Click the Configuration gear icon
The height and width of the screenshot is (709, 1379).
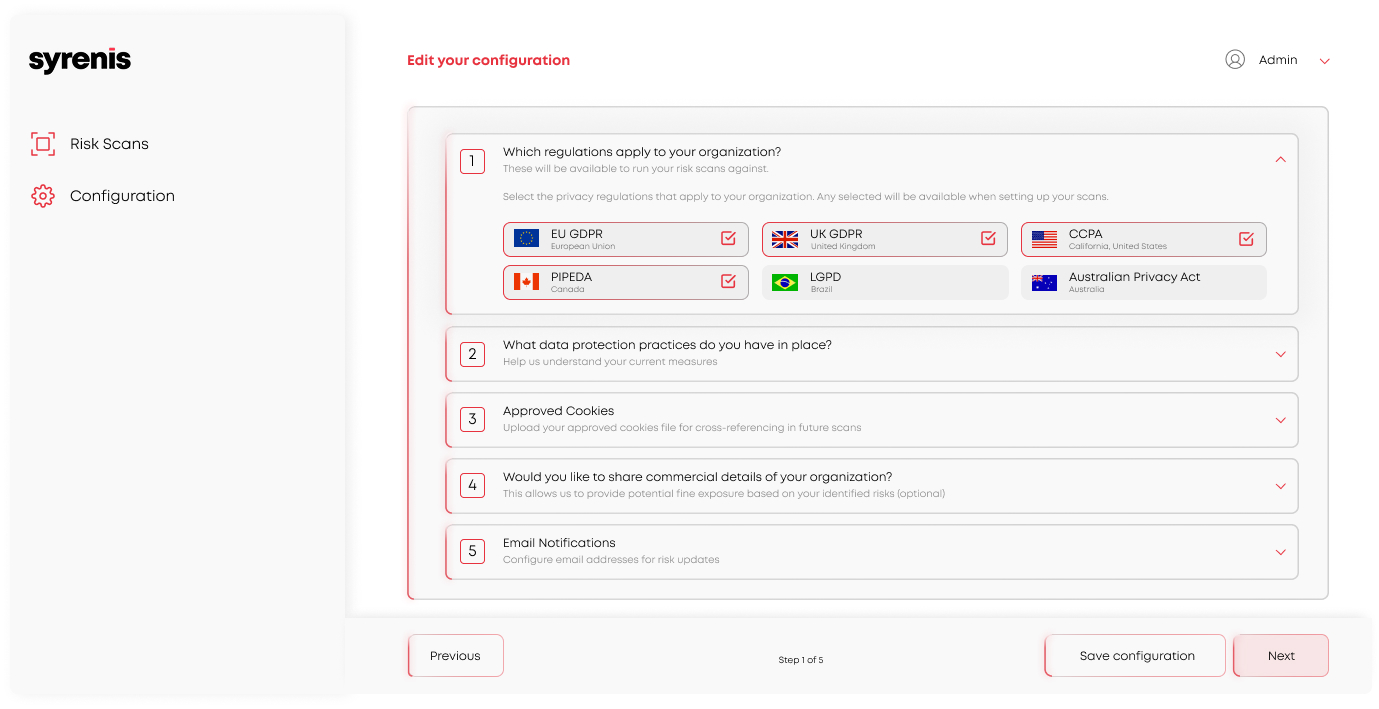(43, 196)
